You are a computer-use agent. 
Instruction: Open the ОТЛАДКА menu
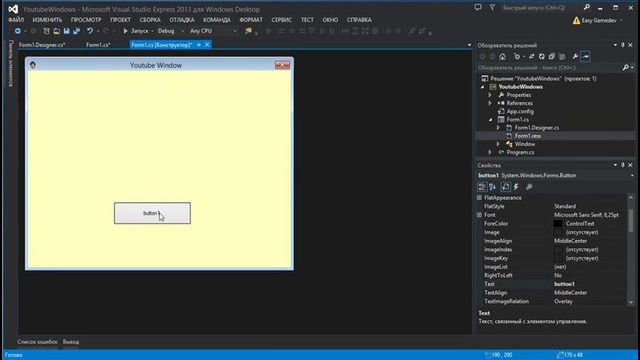coord(182,20)
